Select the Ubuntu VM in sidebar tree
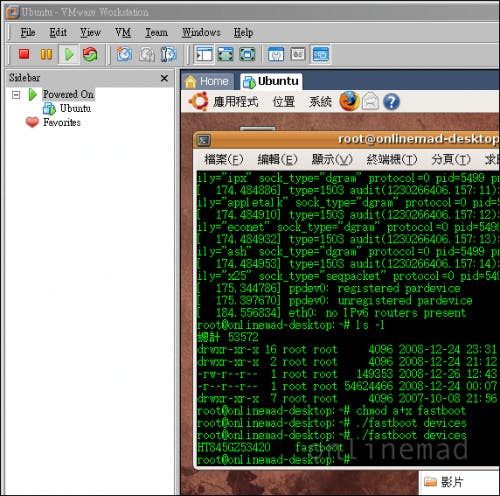500x496 pixels. (75, 108)
